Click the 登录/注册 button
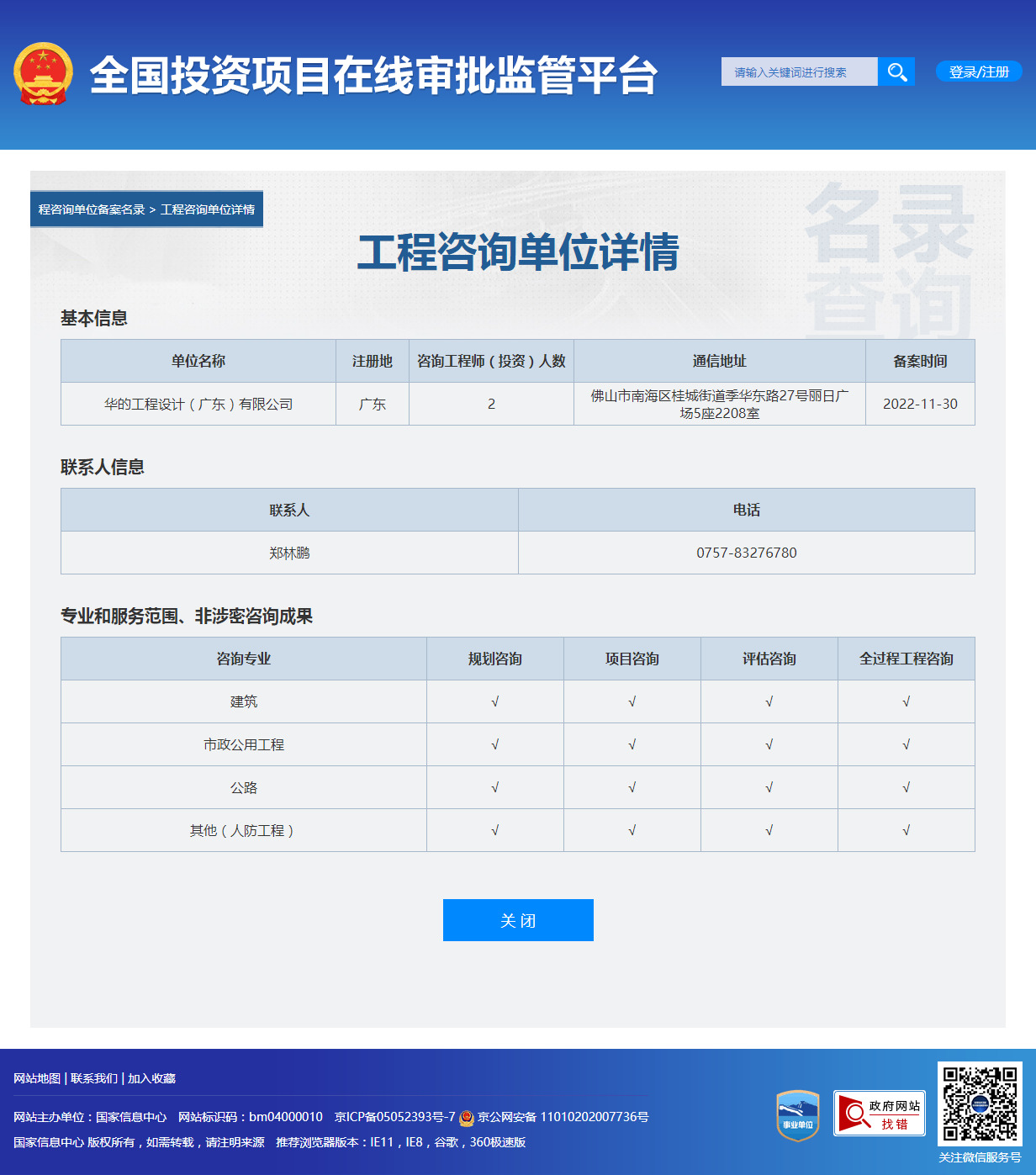1036x1175 pixels. pyautogui.click(x=978, y=71)
